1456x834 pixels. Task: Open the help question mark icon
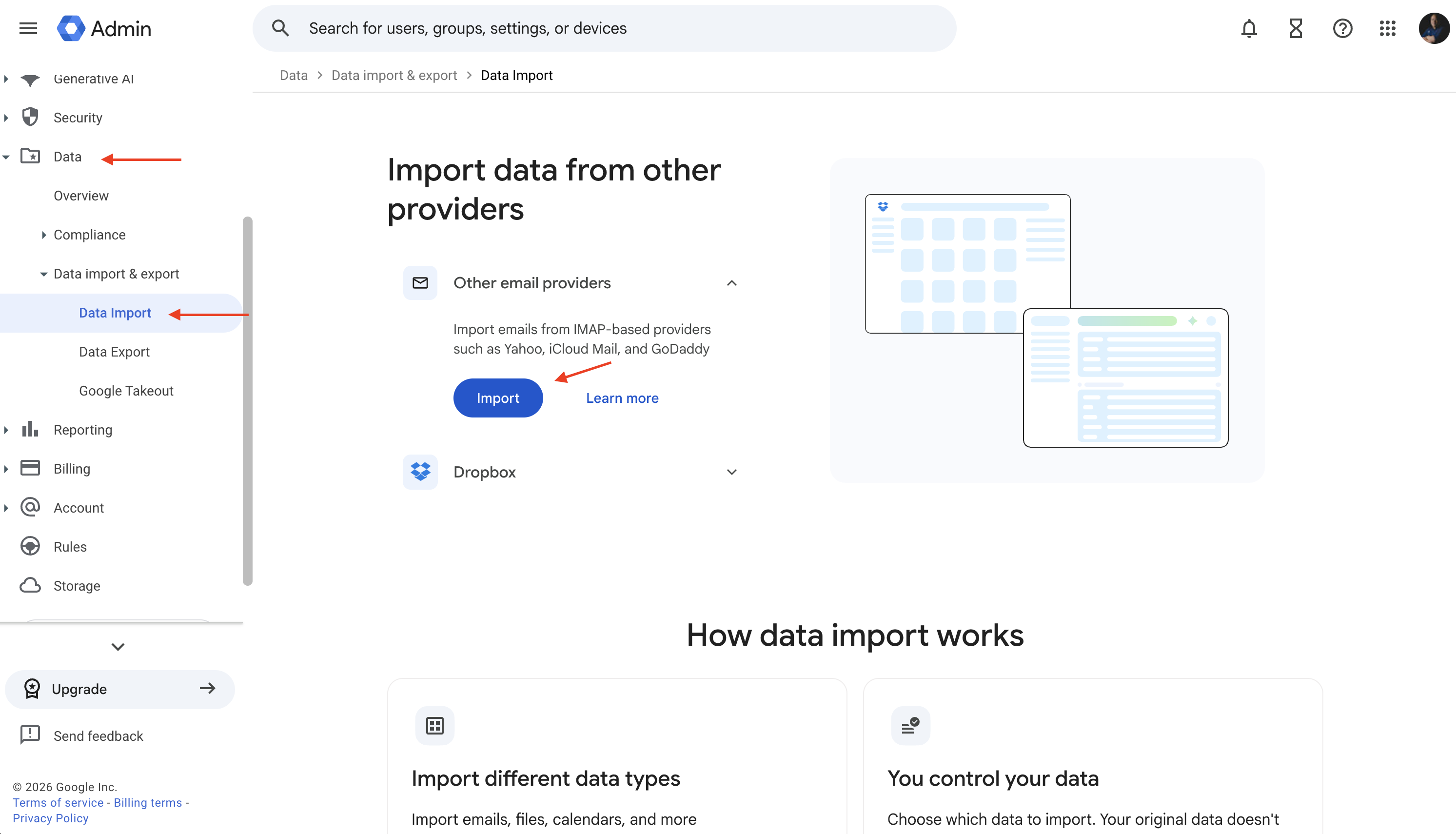click(x=1342, y=28)
